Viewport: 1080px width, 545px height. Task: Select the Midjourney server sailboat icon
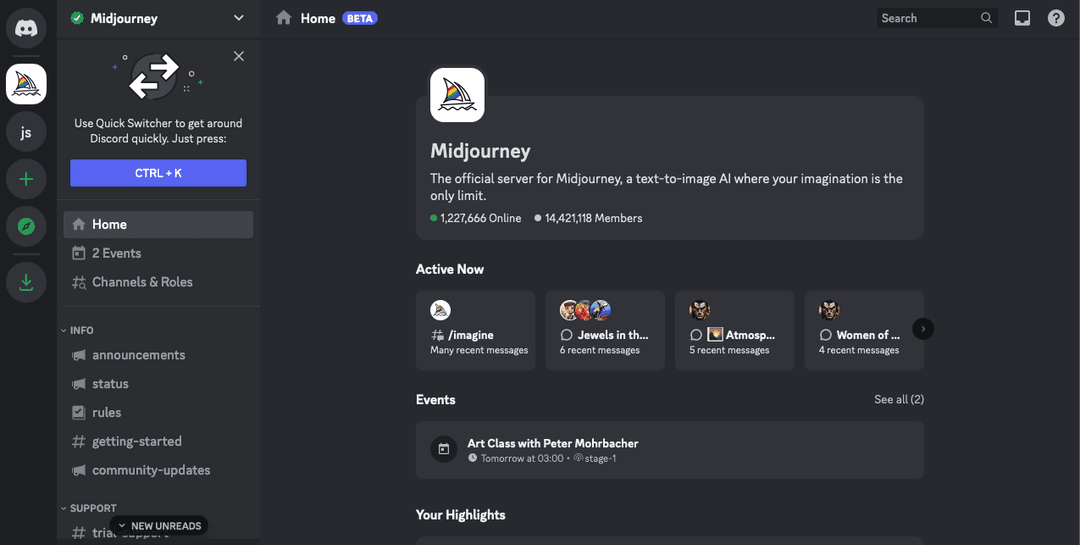[26, 84]
